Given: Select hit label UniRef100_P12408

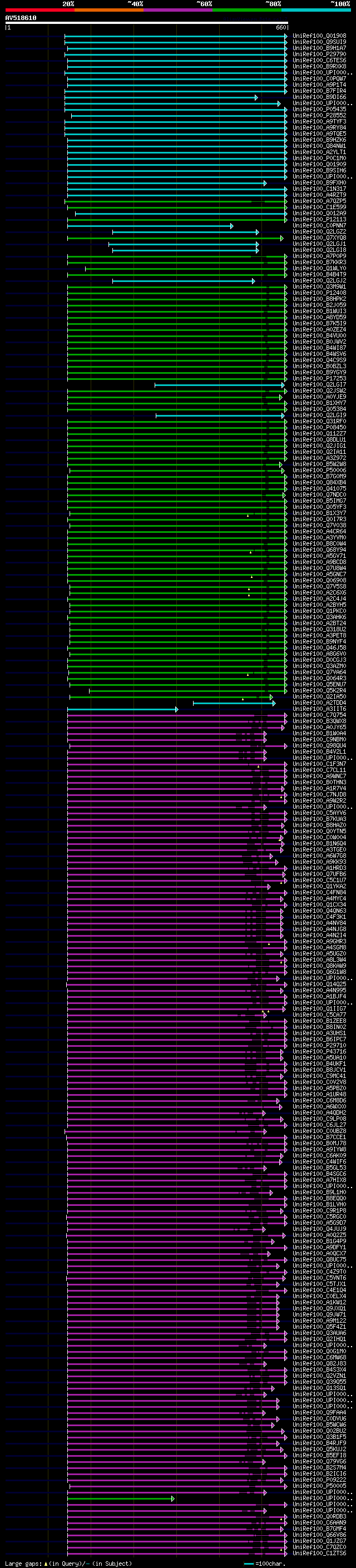Looking at the screenshot, I should click(319, 293).
